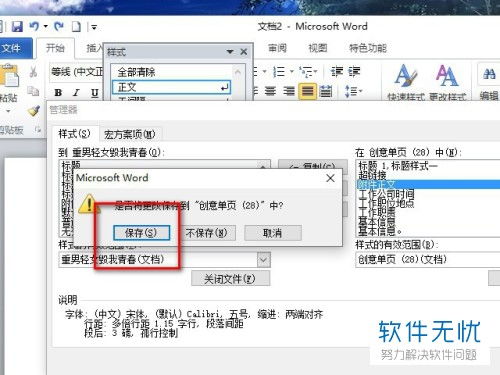This screenshot has height=375, width=500.
Task: Switch to the 特色功能 ribbon tab
Action: point(368,48)
